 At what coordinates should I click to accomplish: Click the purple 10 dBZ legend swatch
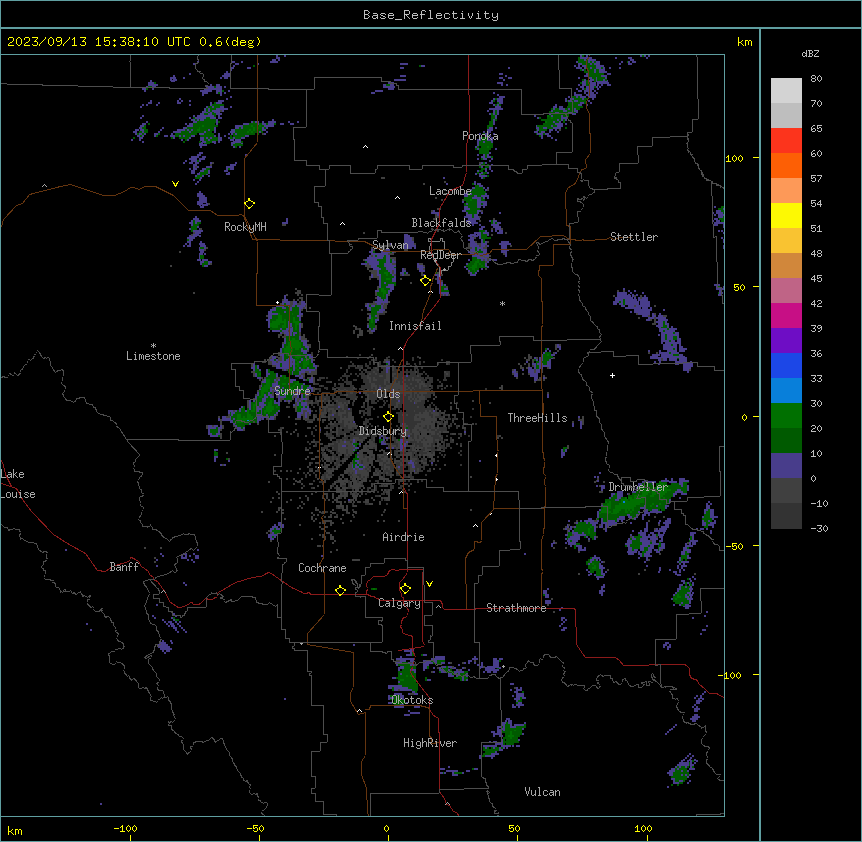coord(786,466)
